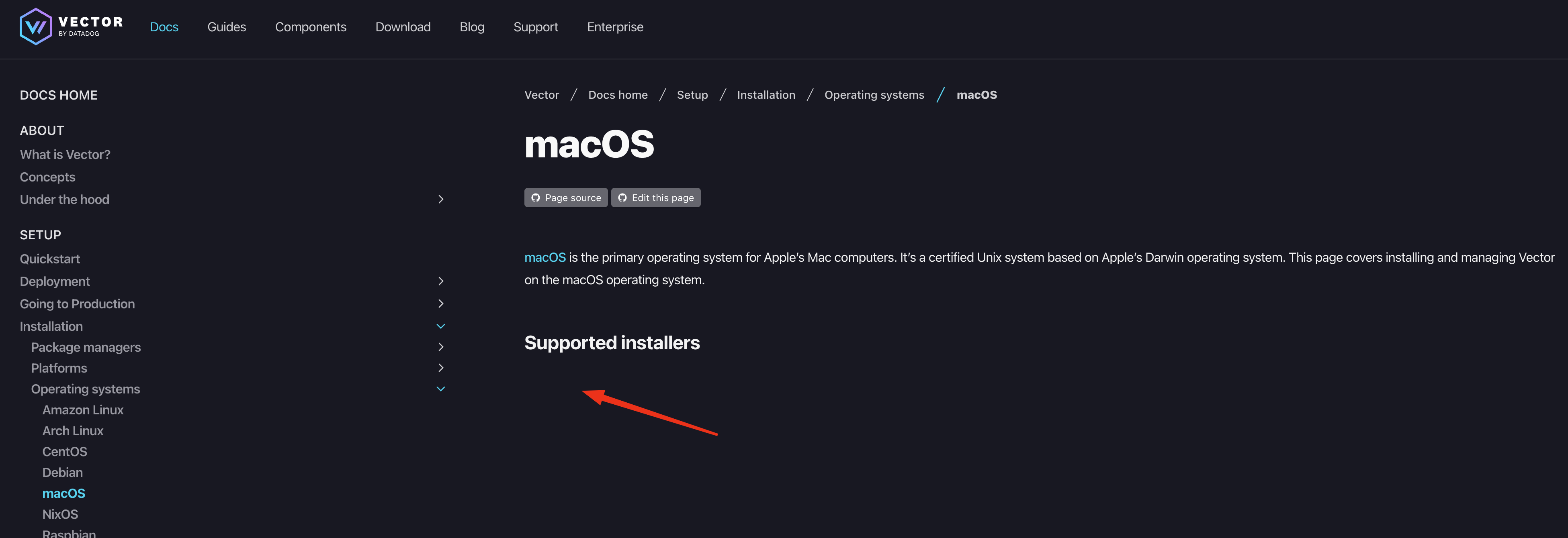Select Debian in the sidebar
The height and width of the screenshot is (538, 1568).
point(62,472)
